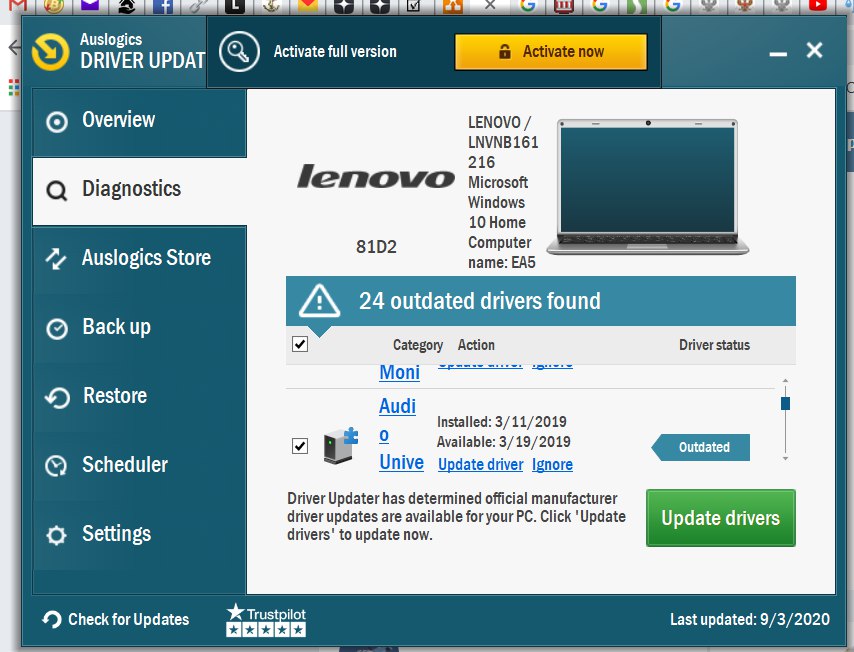The height and width of the screenshot is (652, 854).
Task: Click the Lenovo logo
Action: [376, 177]
